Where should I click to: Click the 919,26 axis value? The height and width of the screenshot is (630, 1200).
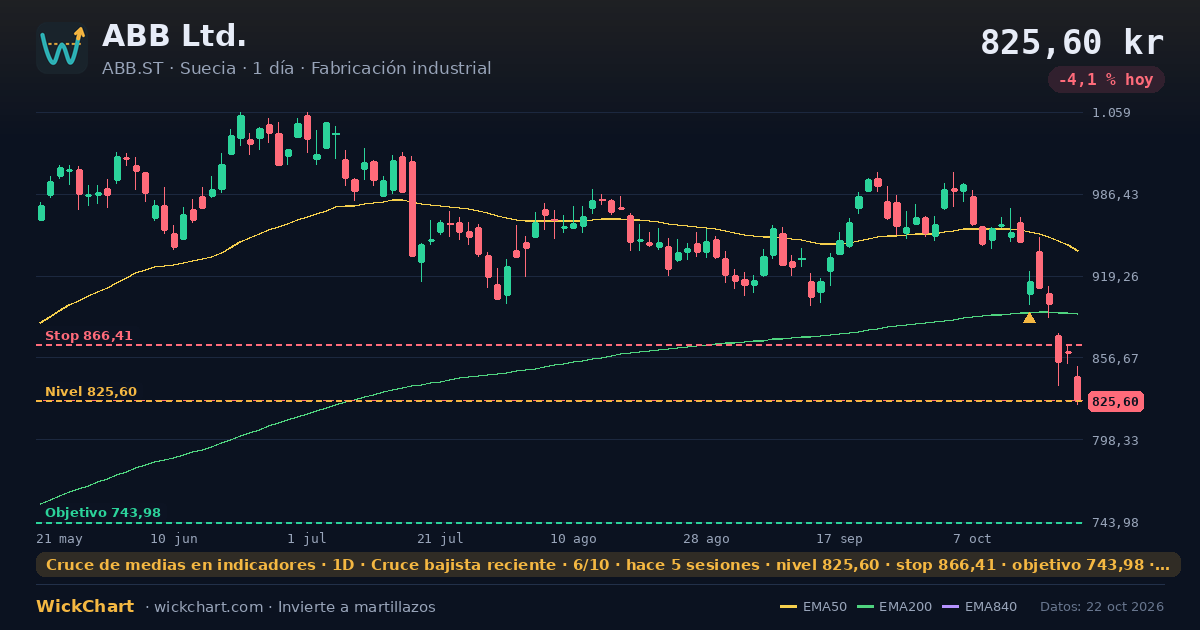coord(1115,277)
